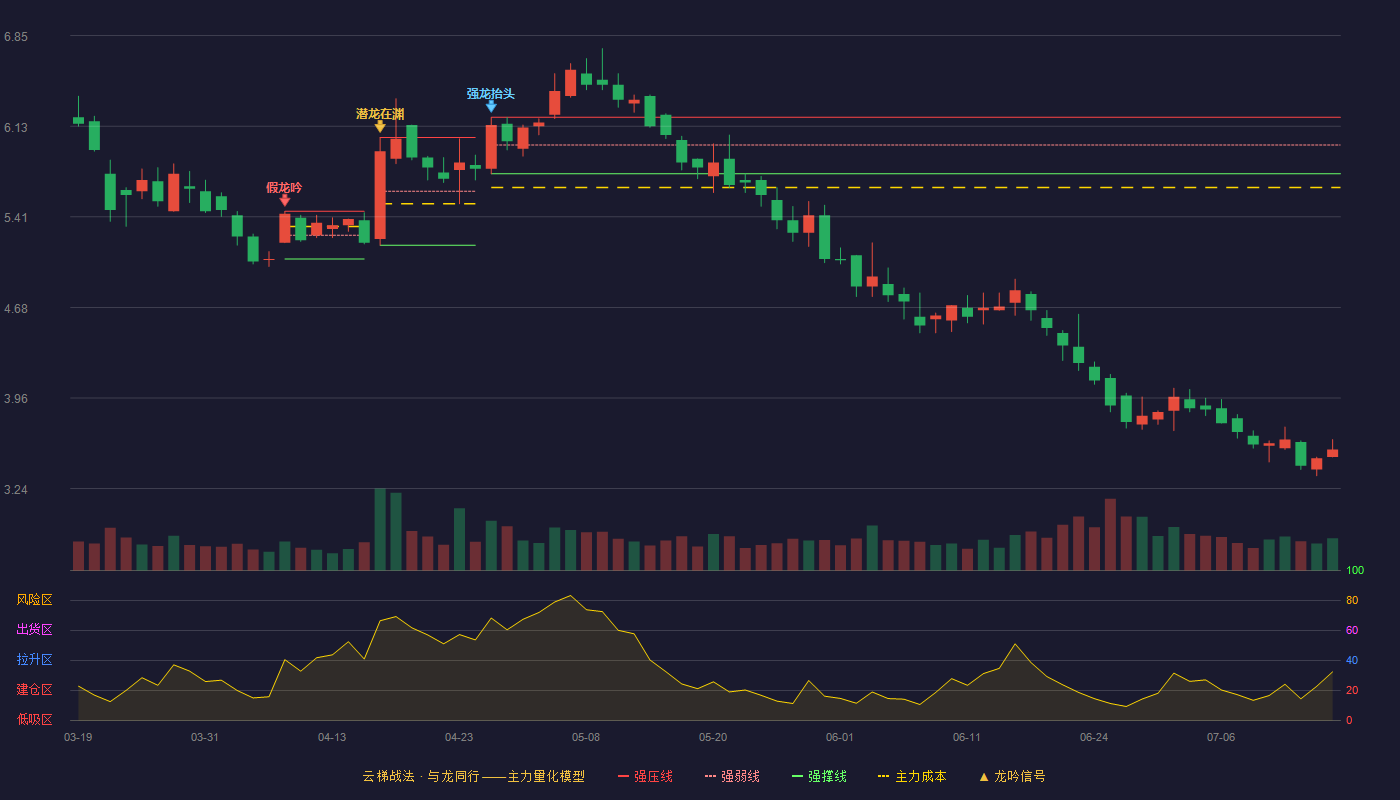Toggle the 强压线 legend series
The height and width of the screenshot is (800, 1400).
click(645, 776)
